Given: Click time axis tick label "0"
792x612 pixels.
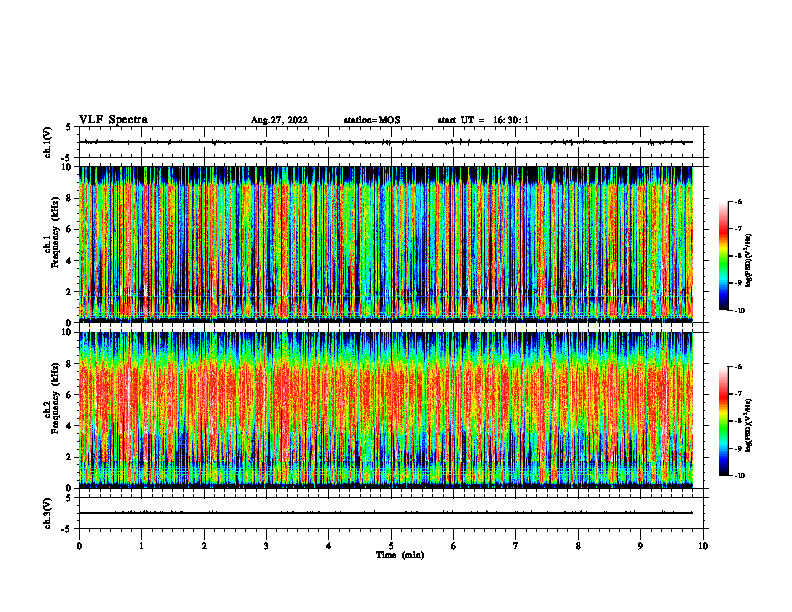Looking at the screenshot, I should (x=79, y=546).
